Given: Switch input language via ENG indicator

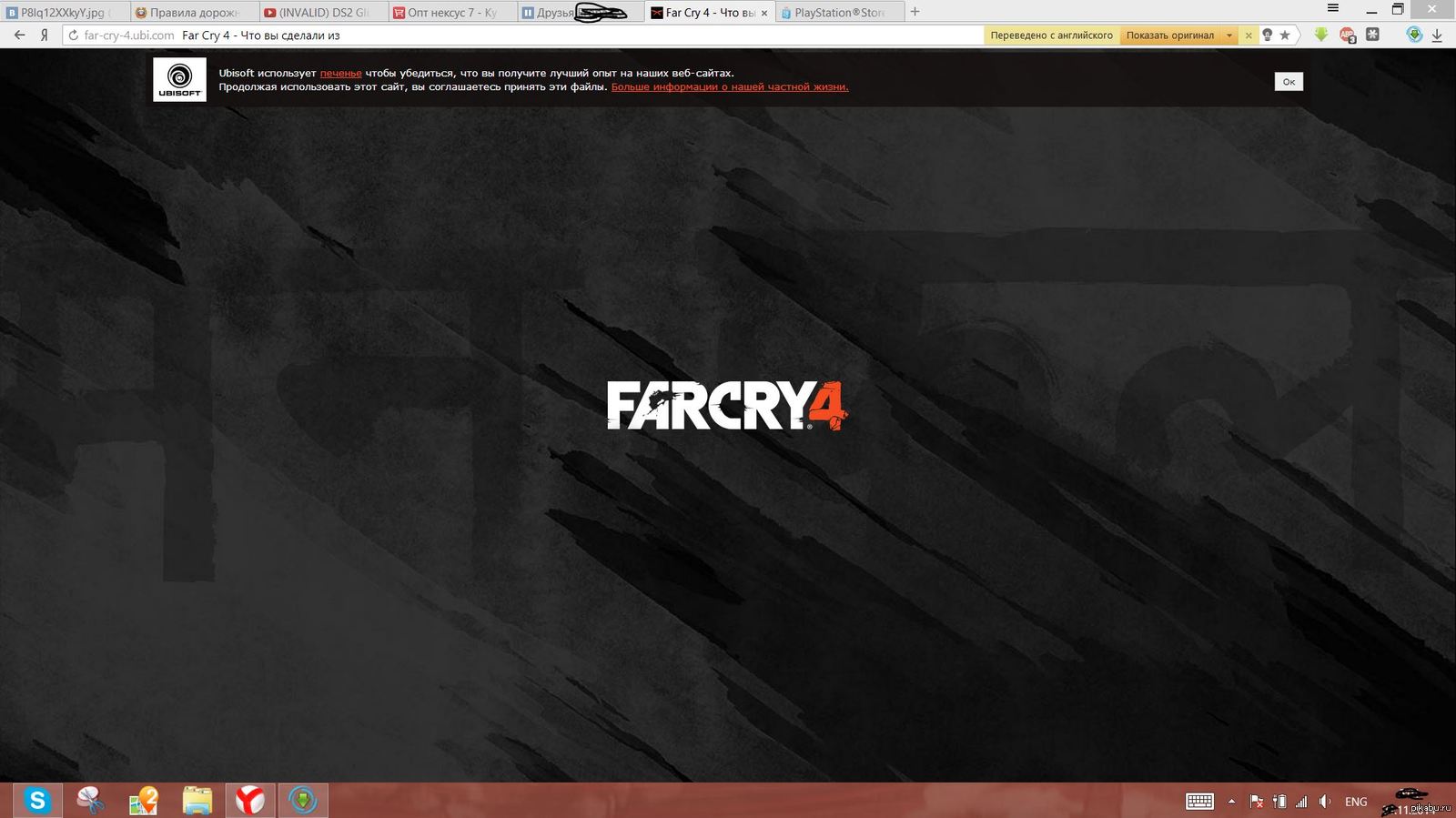Looking at the screenshot, I should pos(1356,802).
